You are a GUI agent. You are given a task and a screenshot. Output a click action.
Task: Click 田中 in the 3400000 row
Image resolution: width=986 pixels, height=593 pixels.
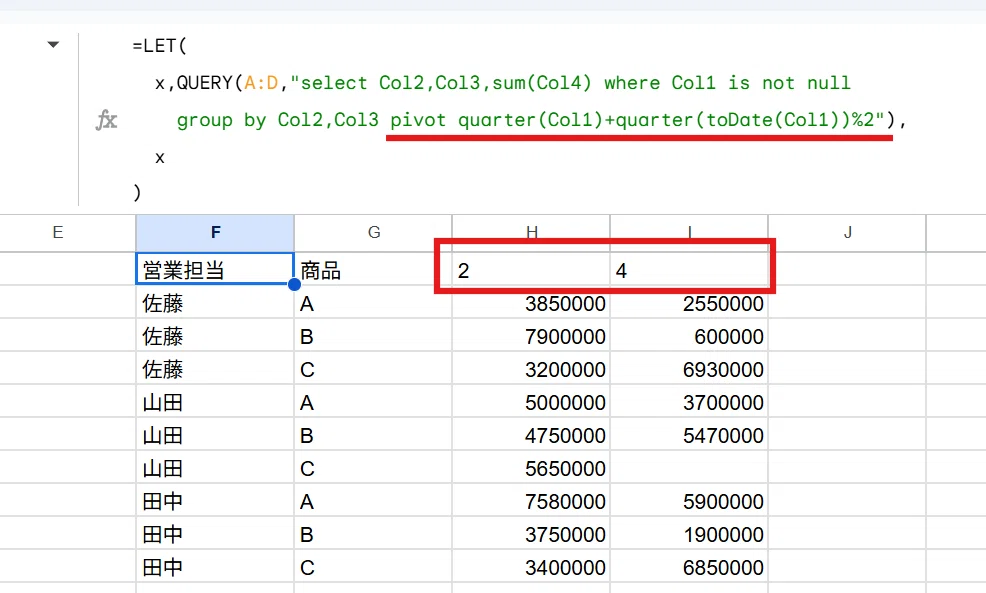pyautogui.click(x=215, y=567)
